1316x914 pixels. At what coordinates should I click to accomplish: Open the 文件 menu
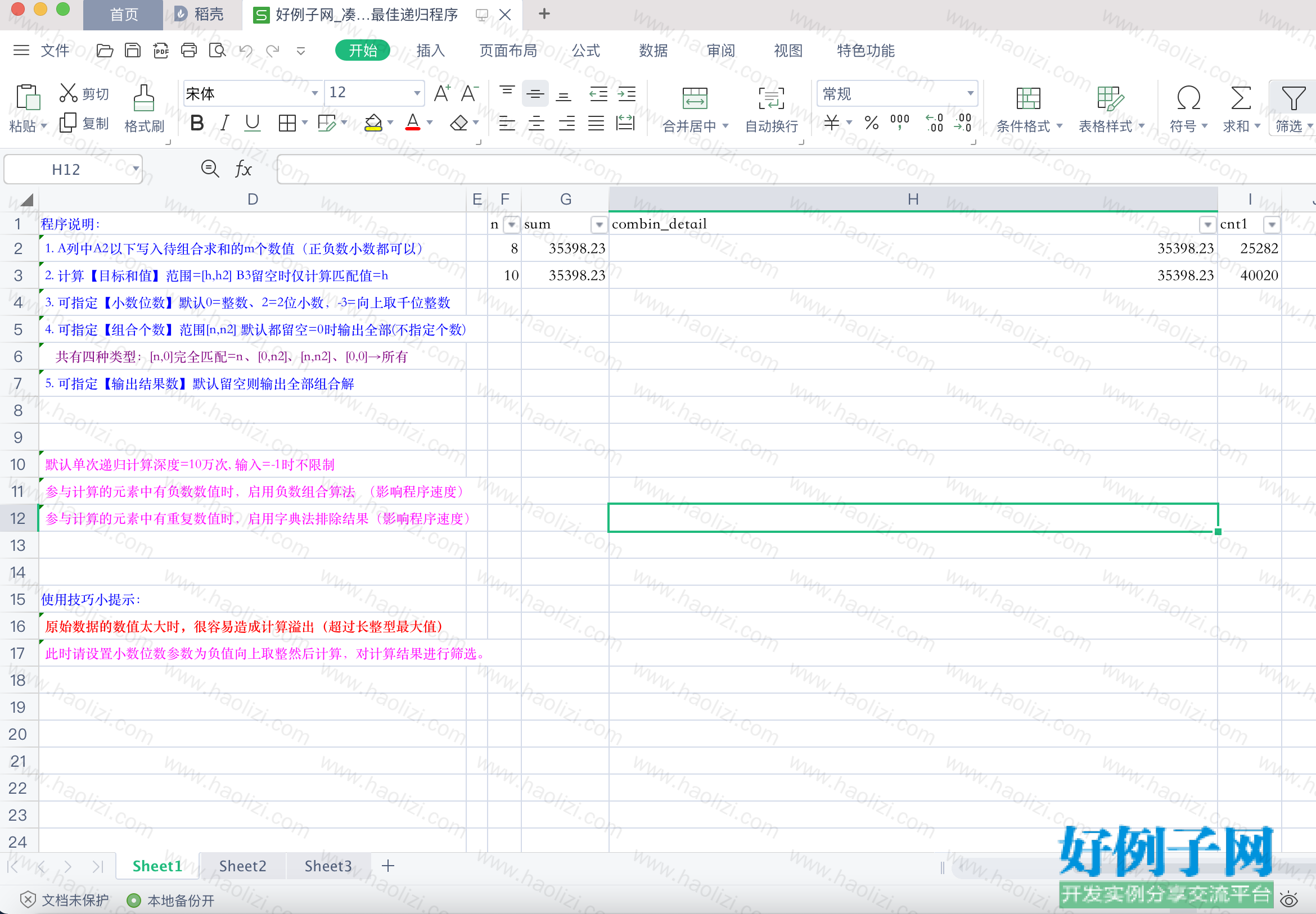[55, 51]
